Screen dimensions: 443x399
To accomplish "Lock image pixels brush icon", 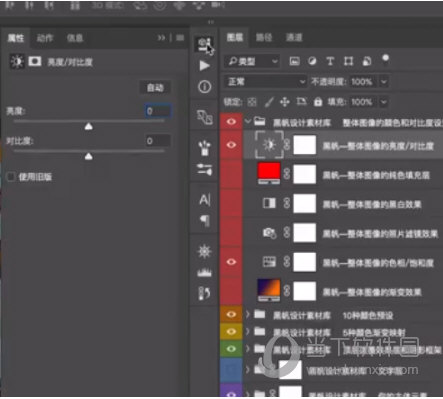I will [269, 102].
